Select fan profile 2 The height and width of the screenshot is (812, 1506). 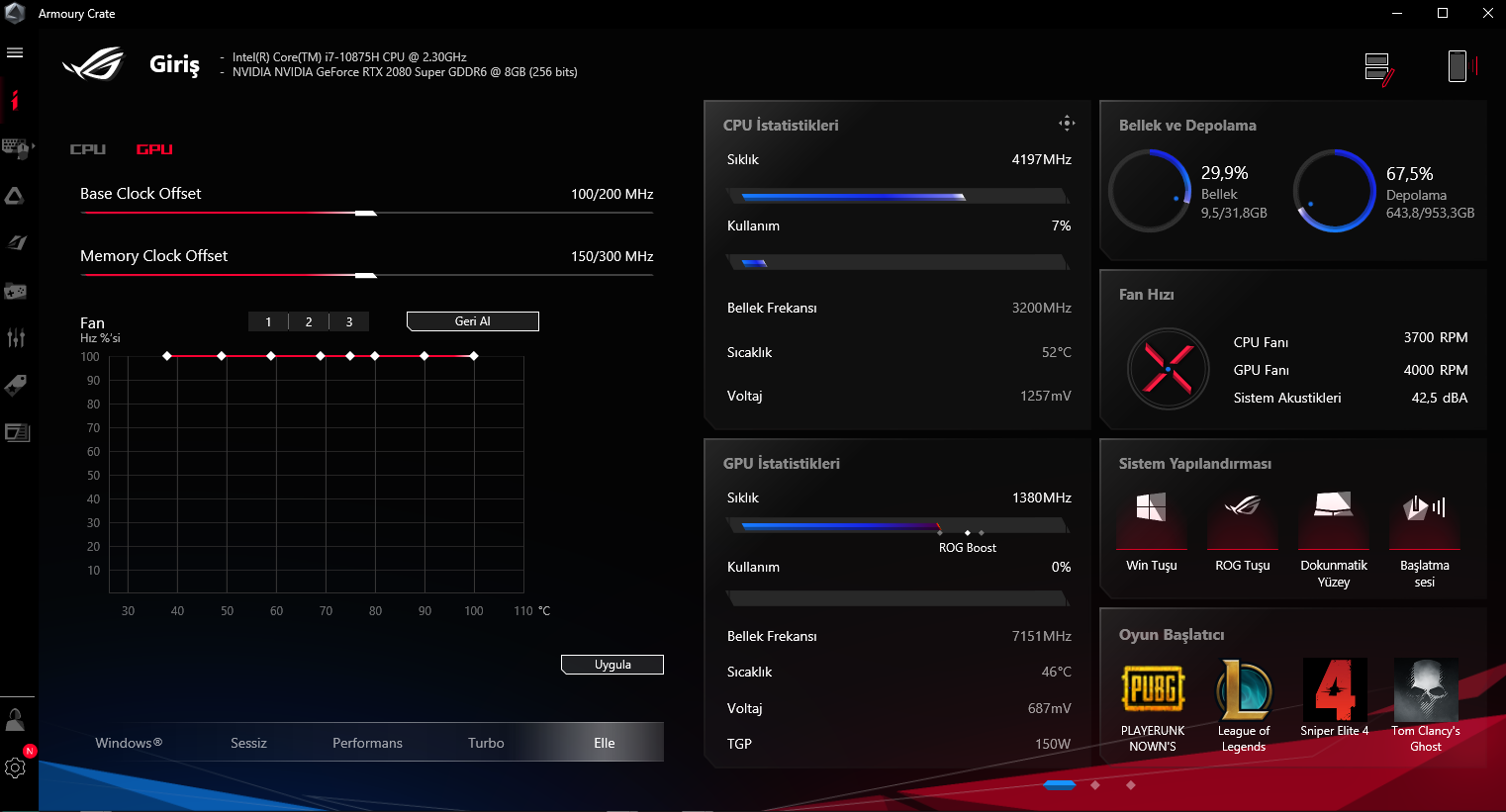tap(309, 321)
